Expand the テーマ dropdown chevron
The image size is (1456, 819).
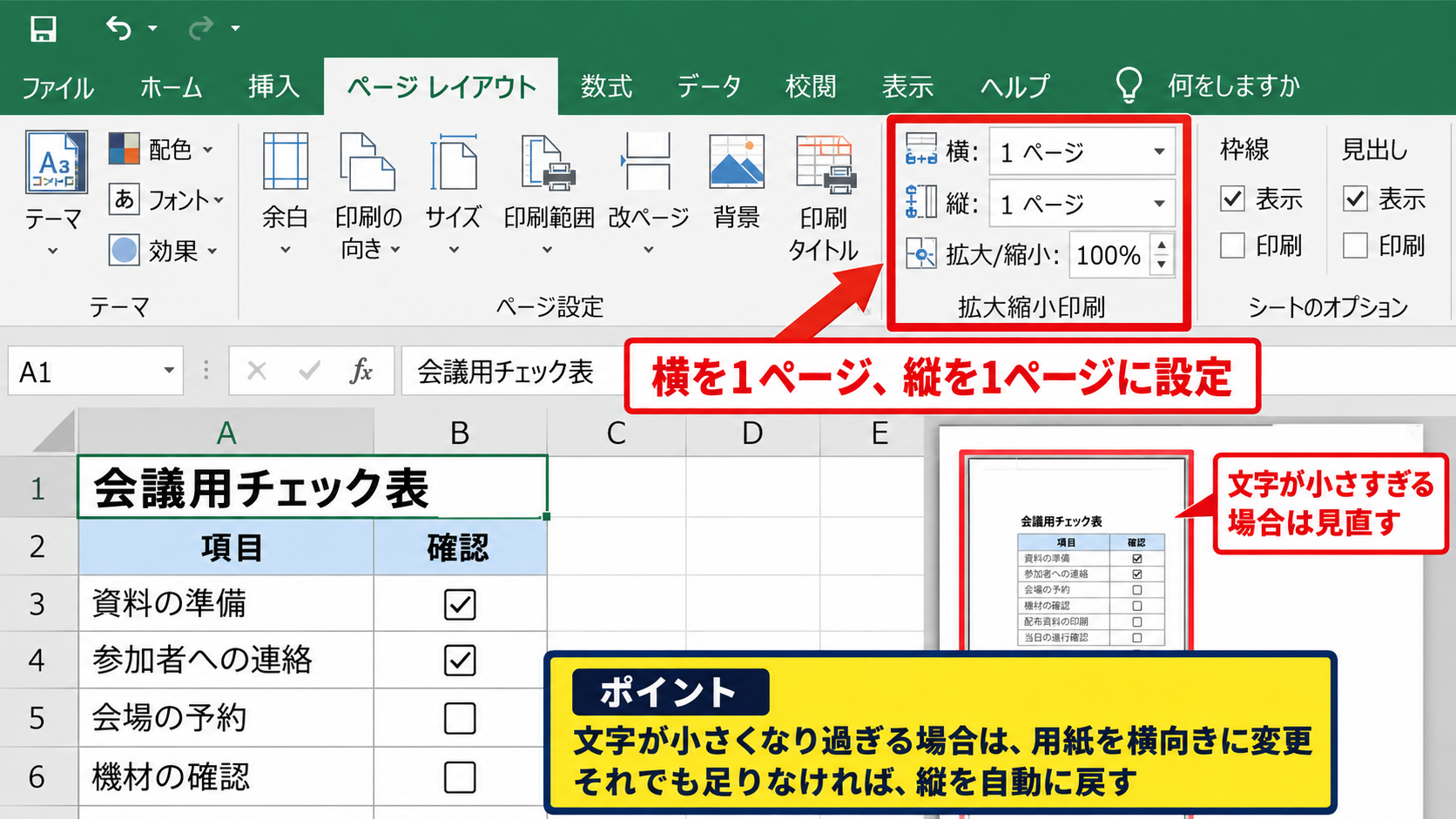(x=53, y=252)
